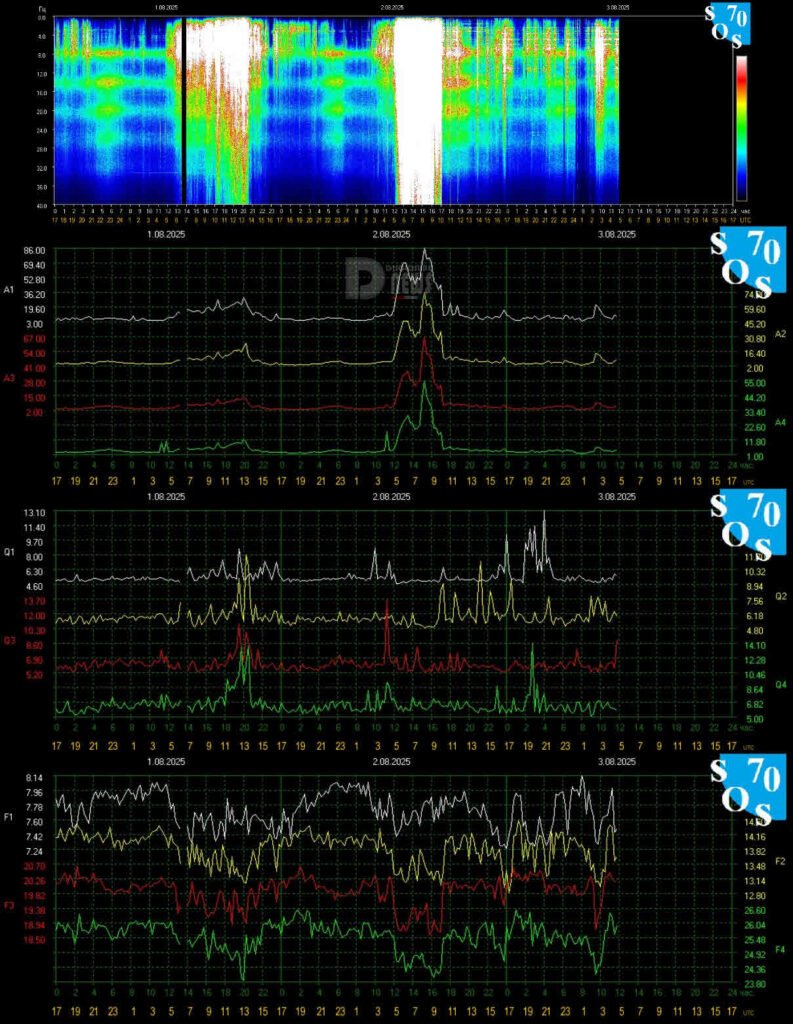
Task: Select the red F3 axis label
Action: [9, 905]
